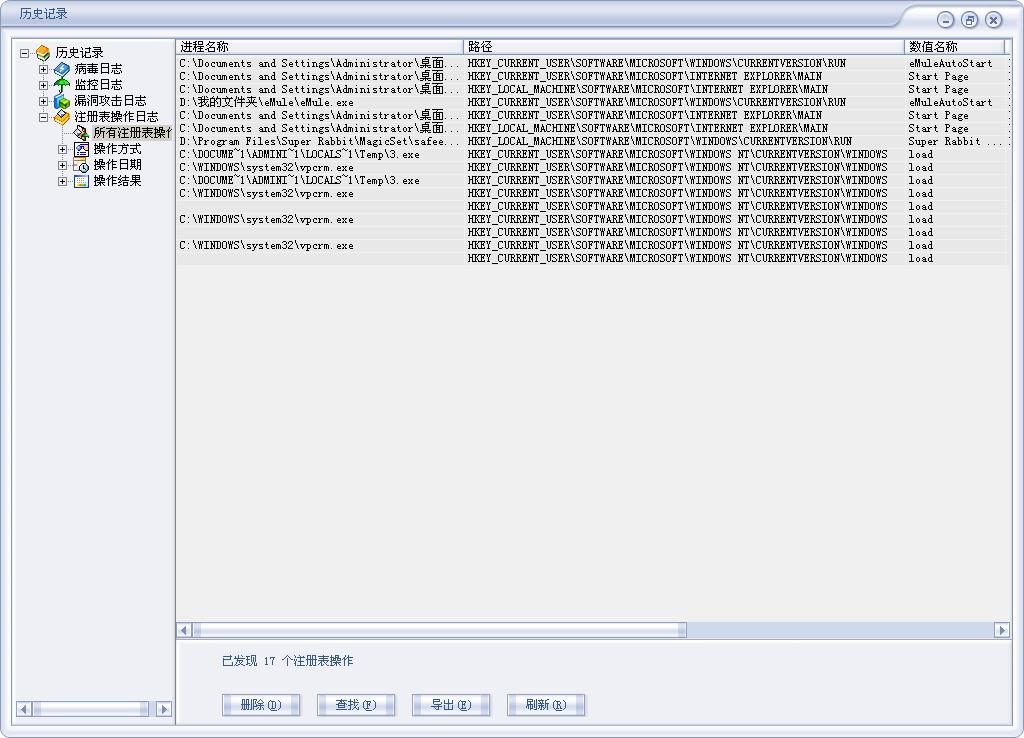Click the 漏洞攻击日志 icon
This screenshot has height=738, width=1024.
(x=62, y=101)
